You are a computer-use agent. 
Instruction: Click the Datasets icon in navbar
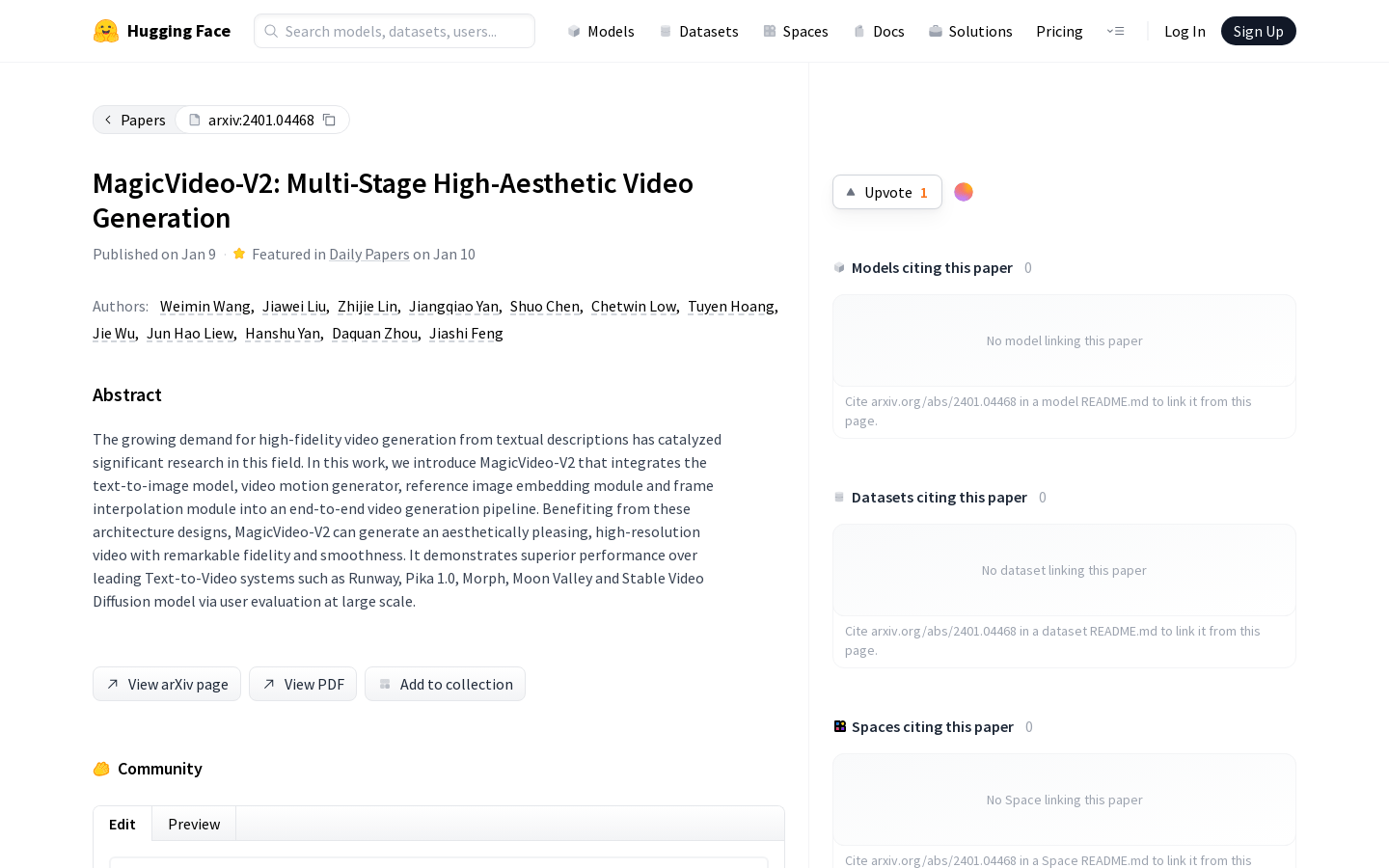pos(666,31)
